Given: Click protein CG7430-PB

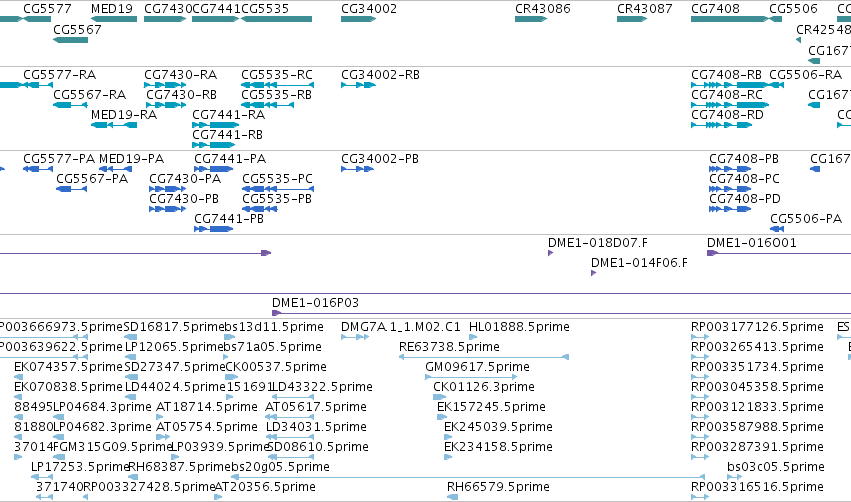Looking at the screenshot, I should (x=167, y=209).
